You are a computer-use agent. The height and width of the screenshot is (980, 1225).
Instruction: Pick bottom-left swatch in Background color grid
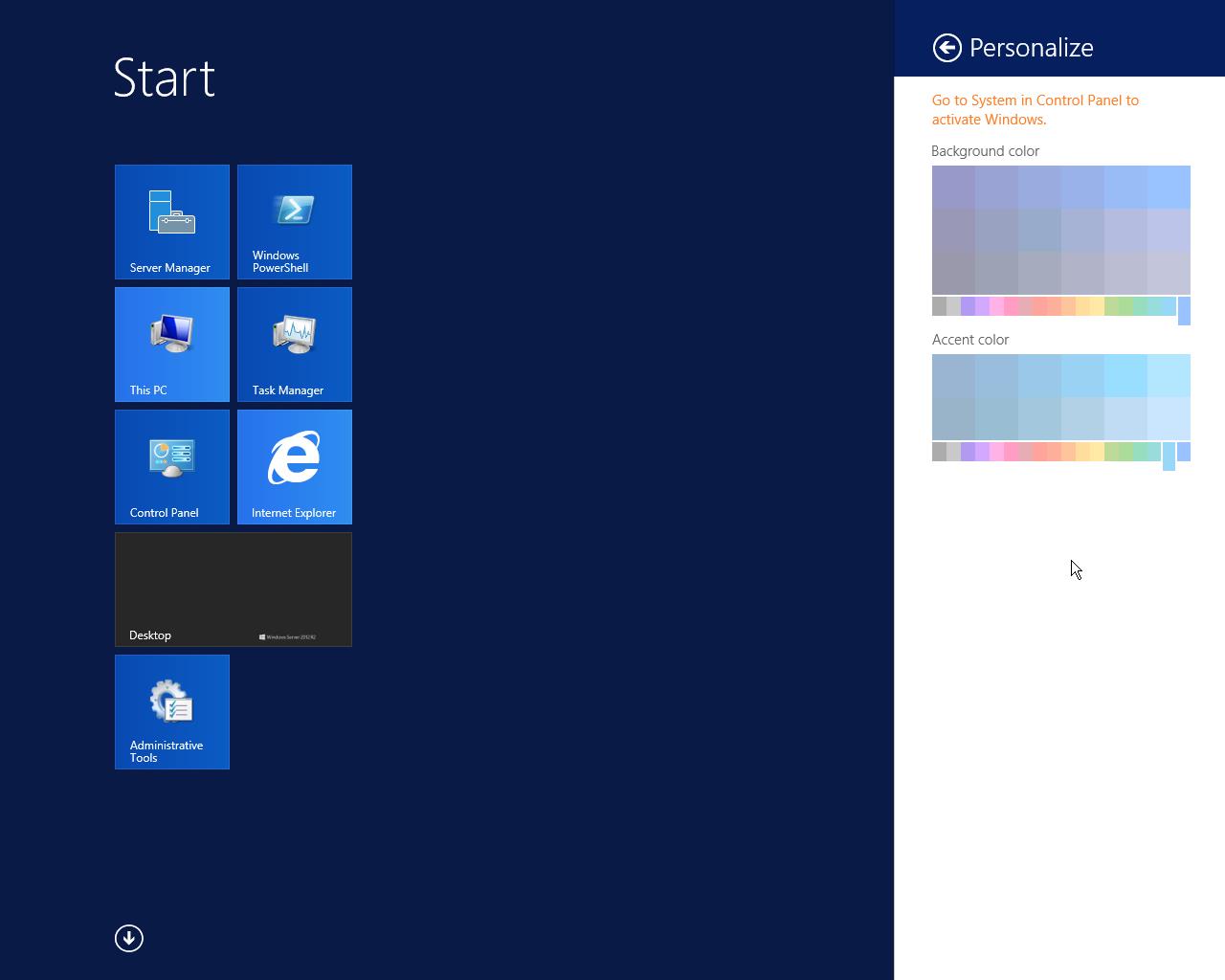(953, 273)
